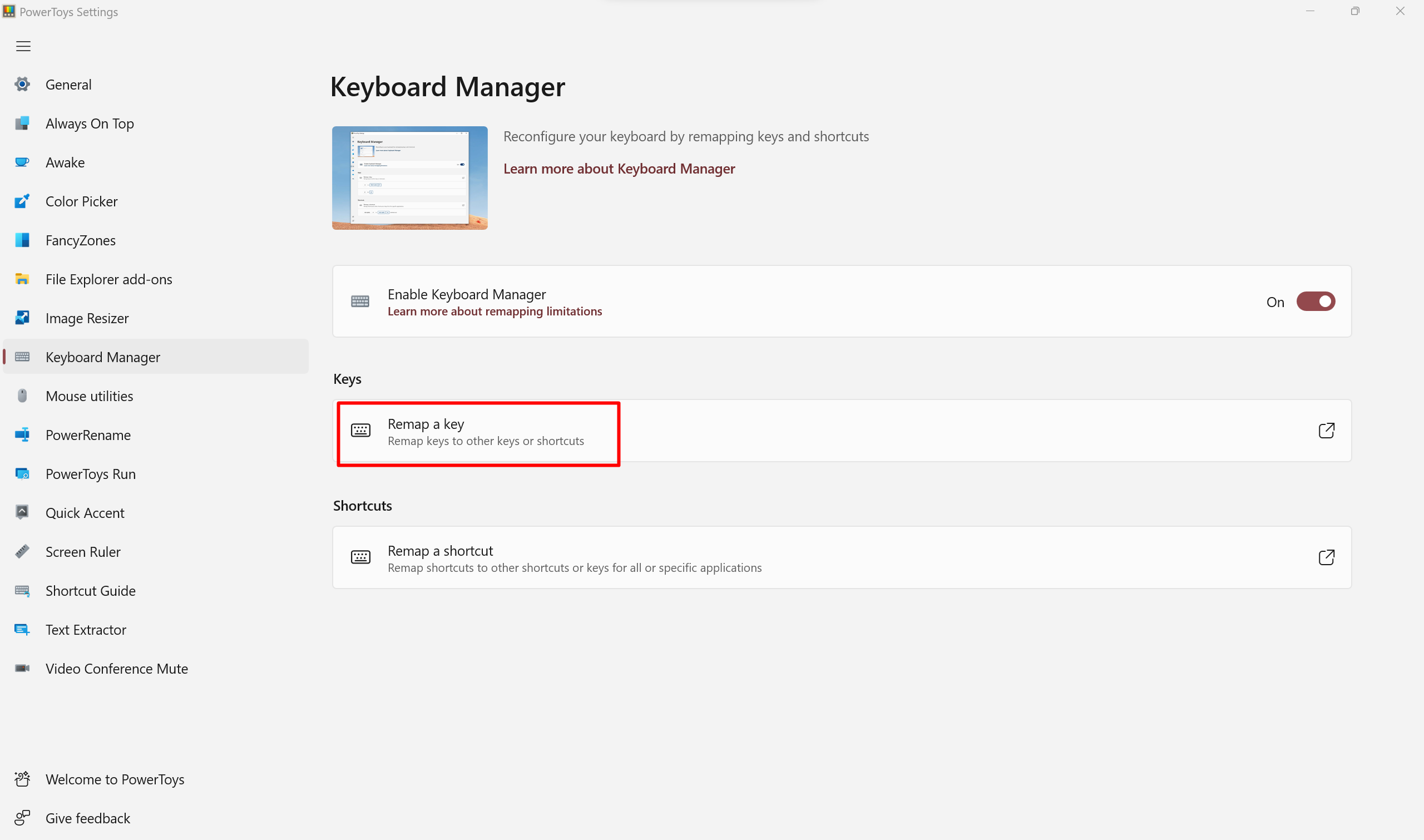Launch the Remap a key editor icon
The width and height of the screenshot is (1424, 840).
click(1327, 431)
